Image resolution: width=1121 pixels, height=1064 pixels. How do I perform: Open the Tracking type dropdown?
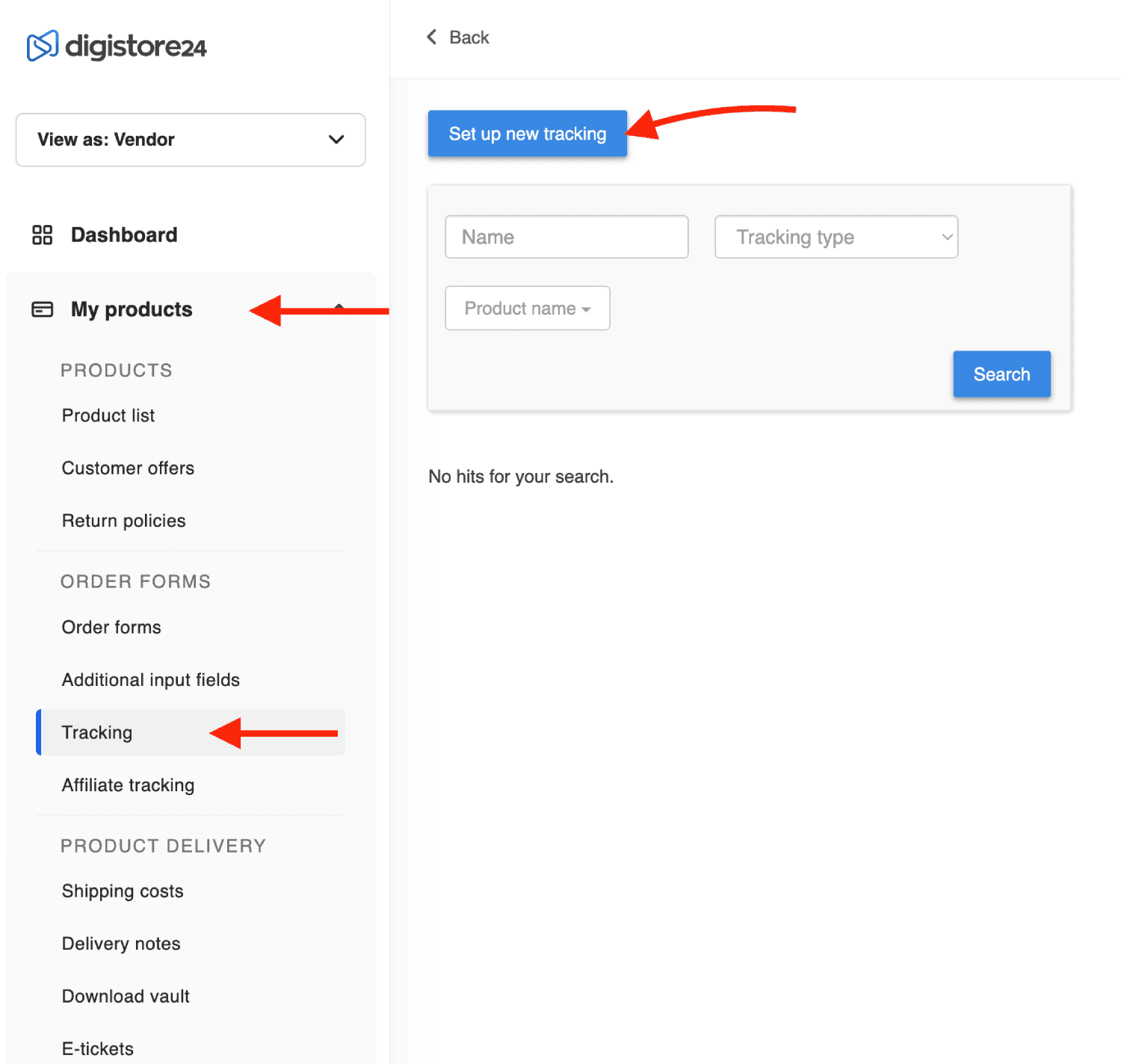[836, 237]
